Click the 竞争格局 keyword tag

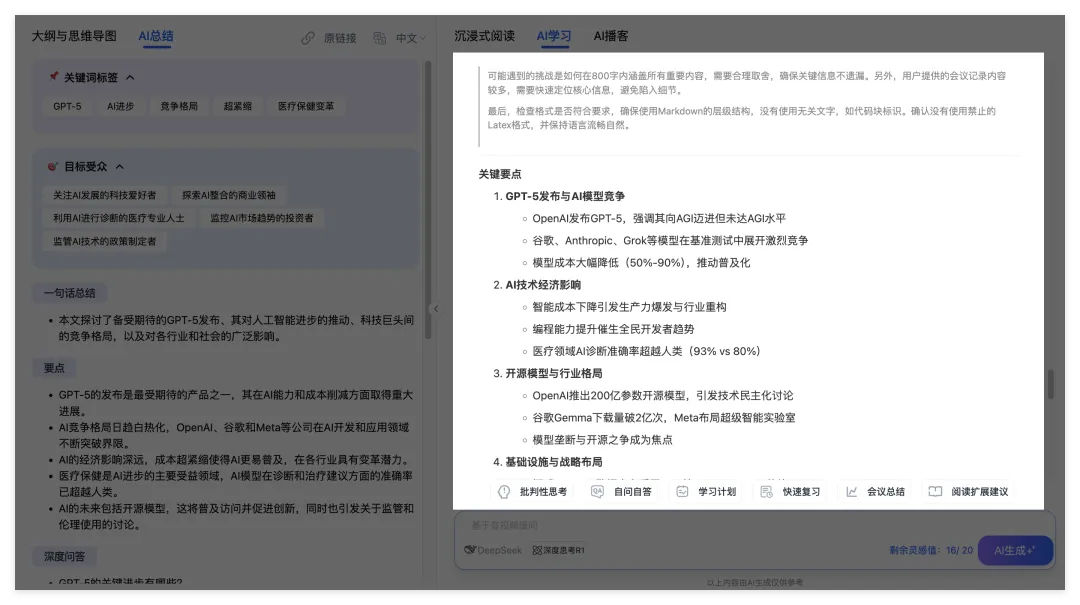(179, 106)
